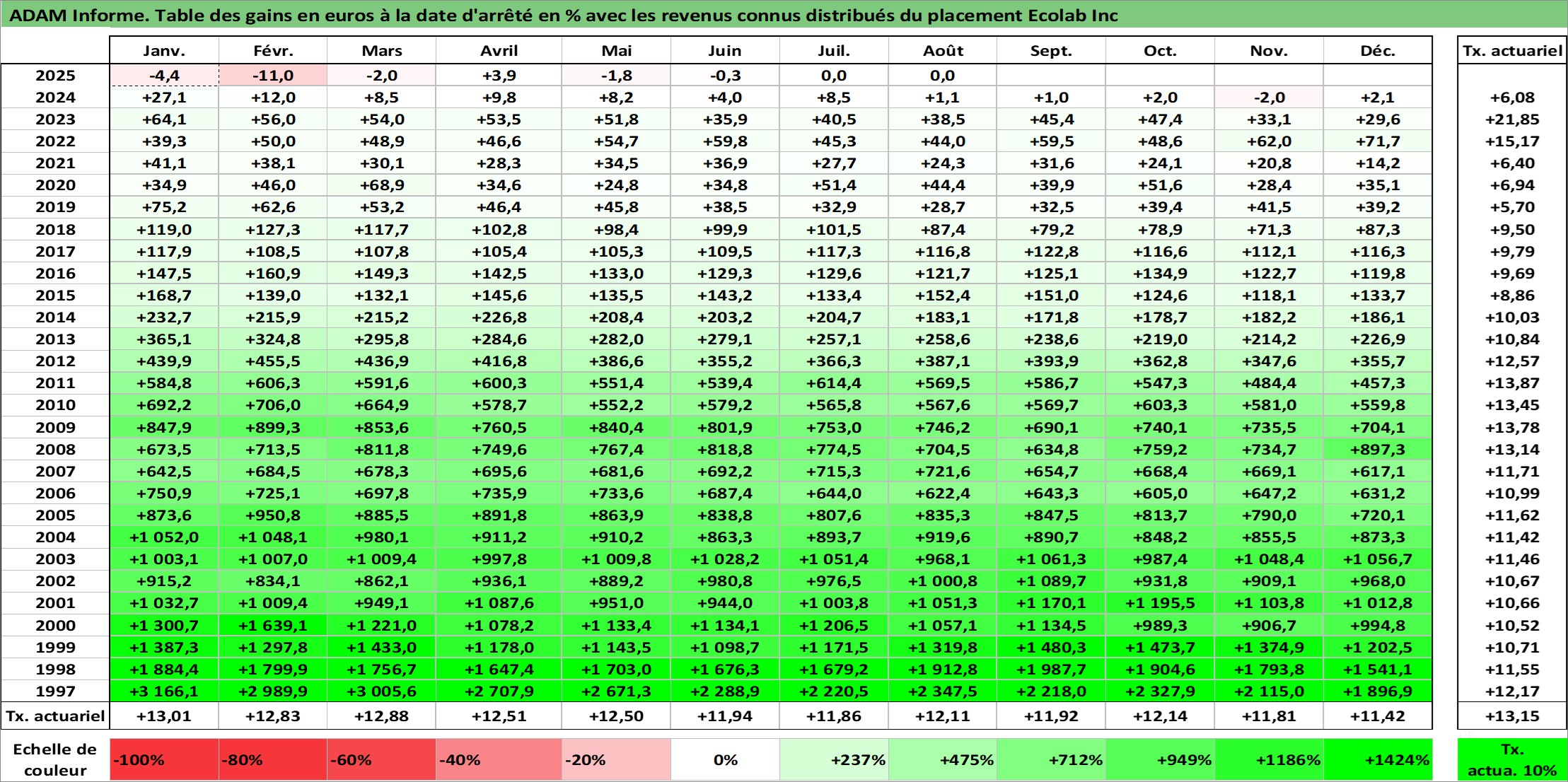Viewport: 1568px width, 782px height.
Task: Select the Tx. actua. 10% green box
Action: tap(1512, 759)
